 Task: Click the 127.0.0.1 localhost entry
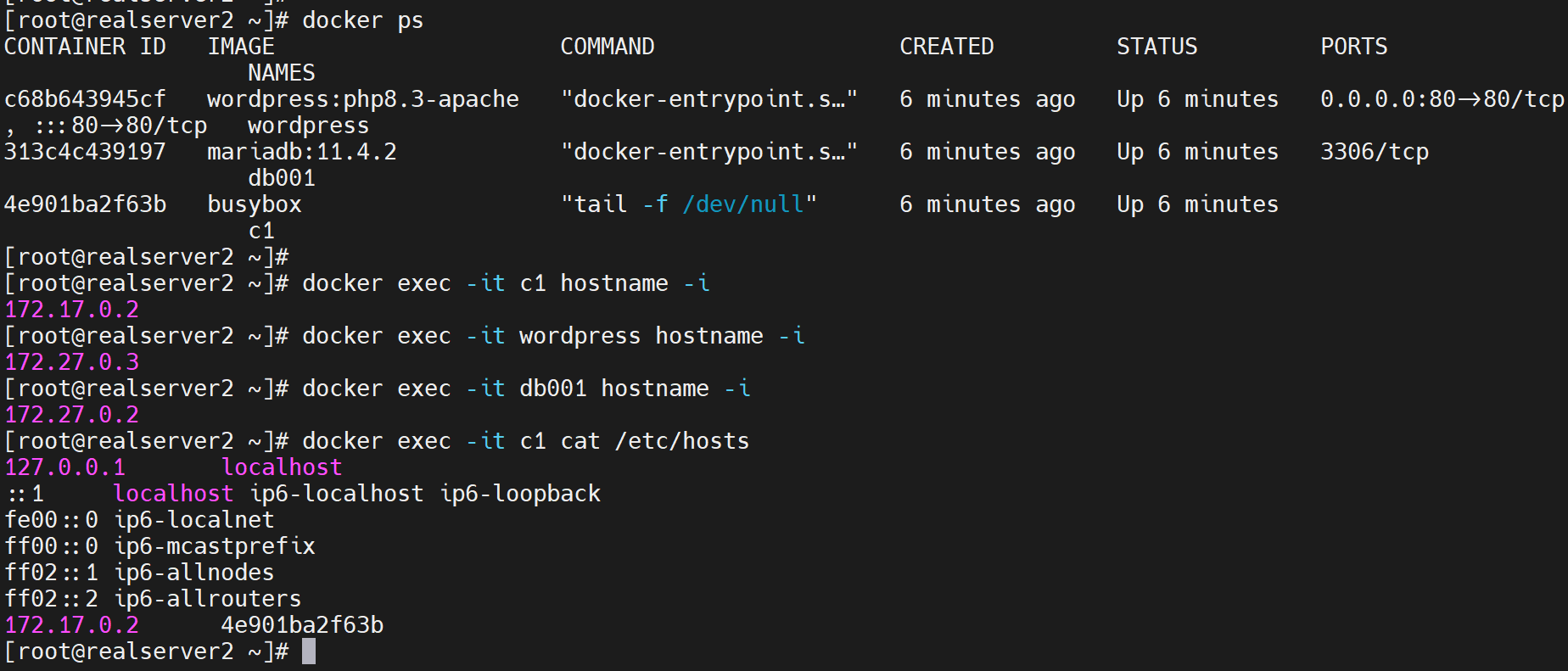64,467
